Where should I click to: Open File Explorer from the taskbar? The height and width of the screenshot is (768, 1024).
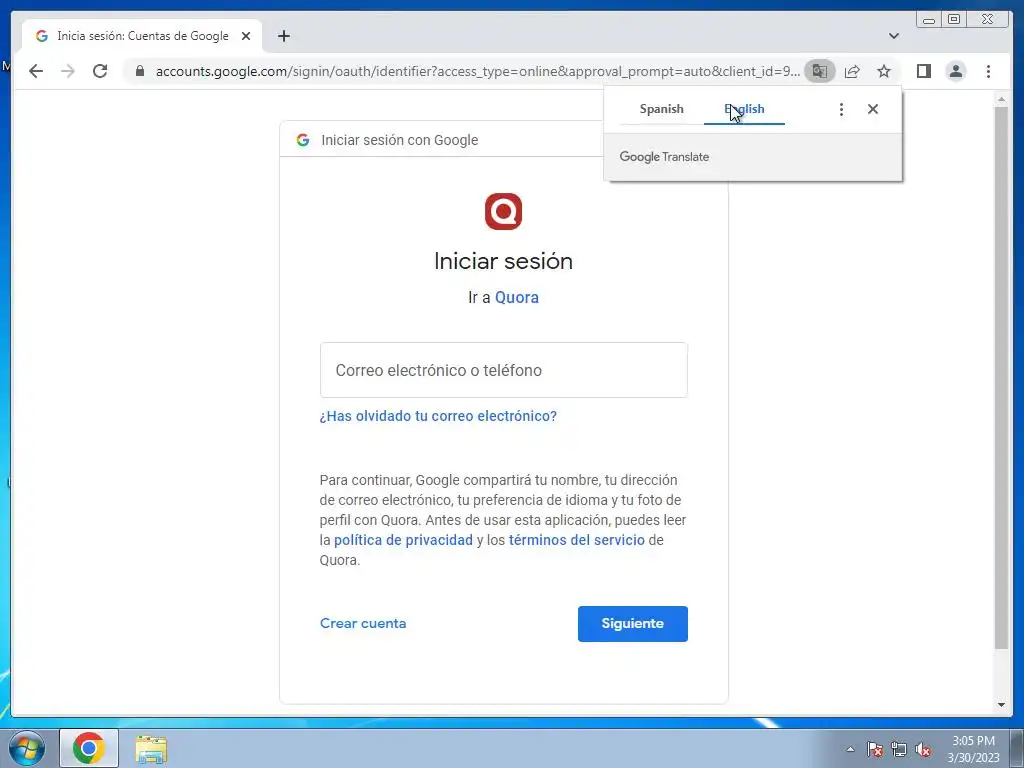[x=151, y=749]
